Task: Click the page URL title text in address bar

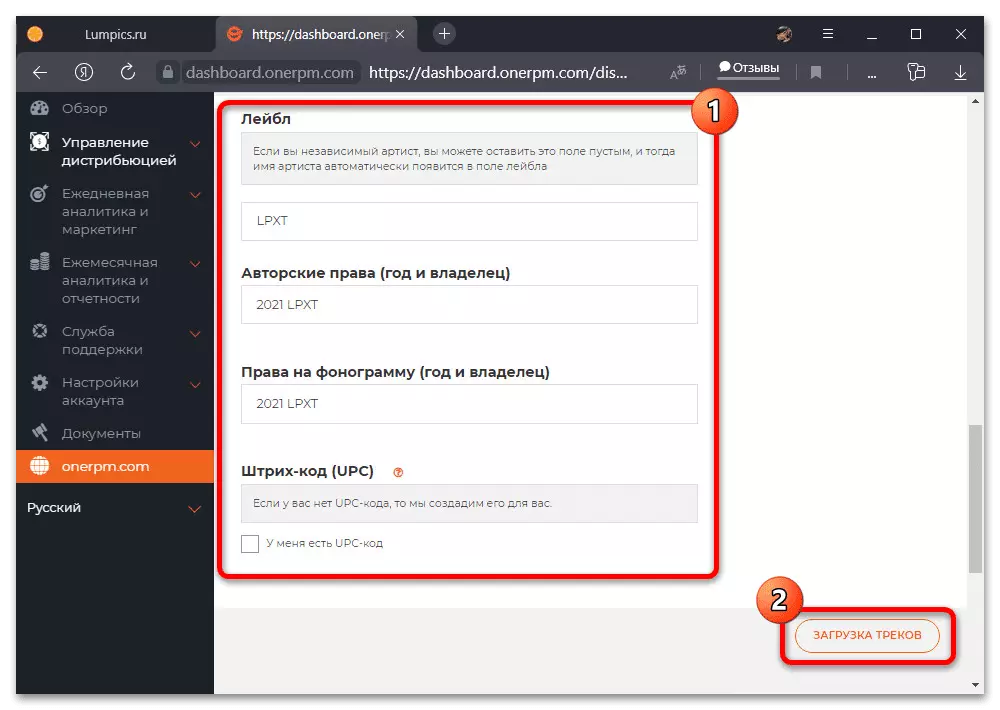Action: pos(497,73)
